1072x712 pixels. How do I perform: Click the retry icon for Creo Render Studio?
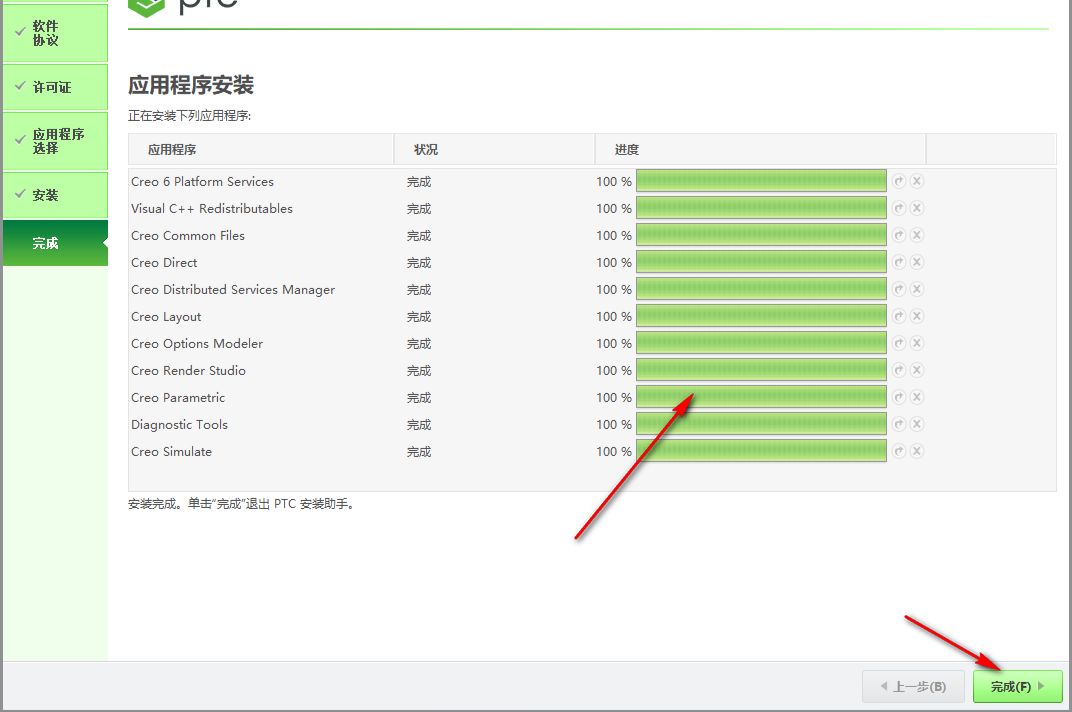[899, 370]
